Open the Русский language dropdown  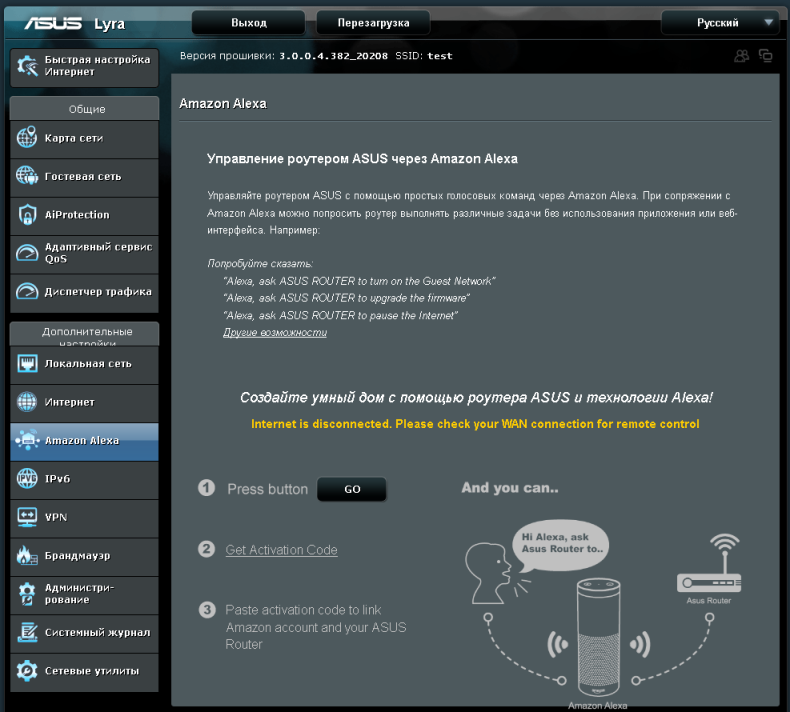coord(720,23)
